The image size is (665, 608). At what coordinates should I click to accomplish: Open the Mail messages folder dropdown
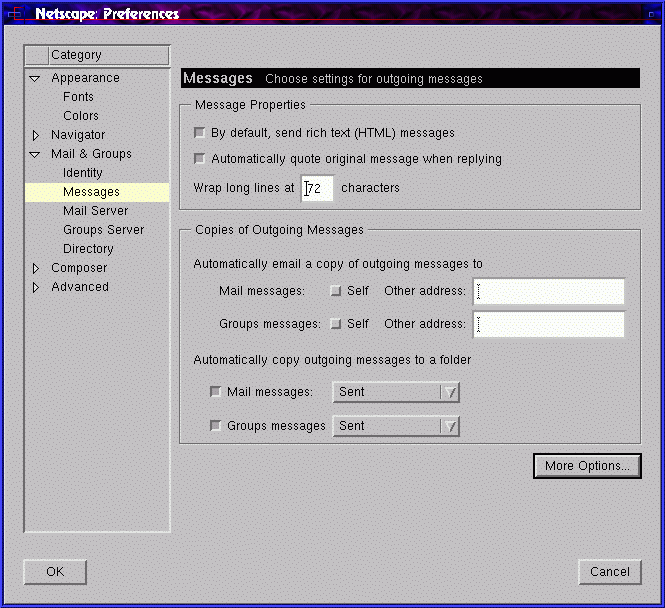coord(396,392)
